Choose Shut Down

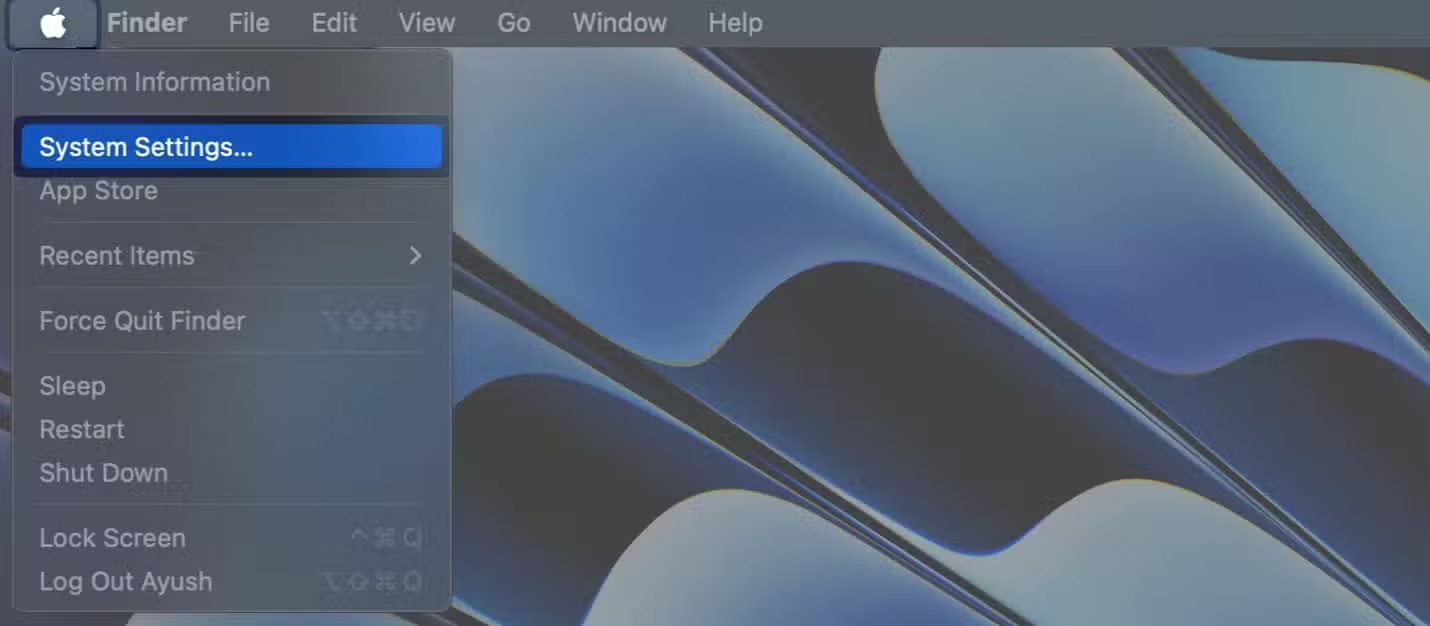[x=103, y=472]
